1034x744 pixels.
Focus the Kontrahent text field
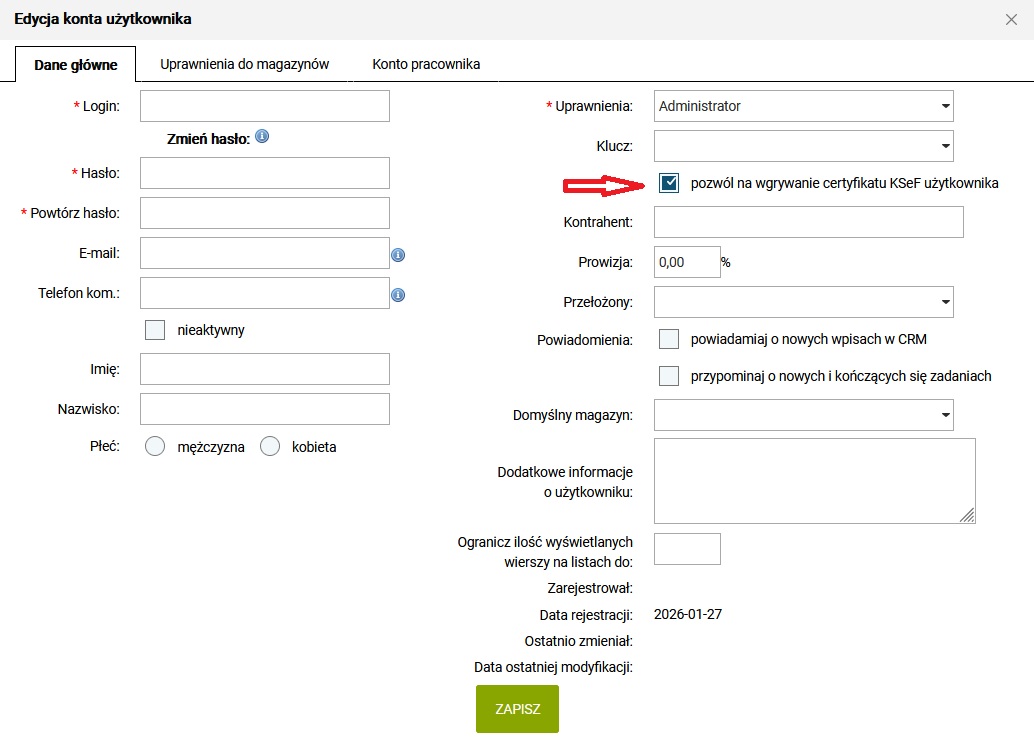click(808, 222)
